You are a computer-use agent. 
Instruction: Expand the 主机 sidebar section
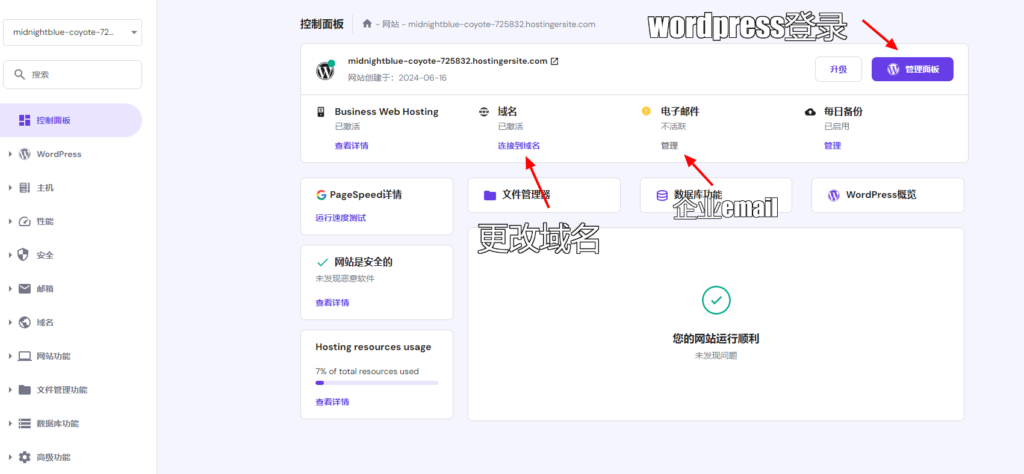tap(11, 187)
